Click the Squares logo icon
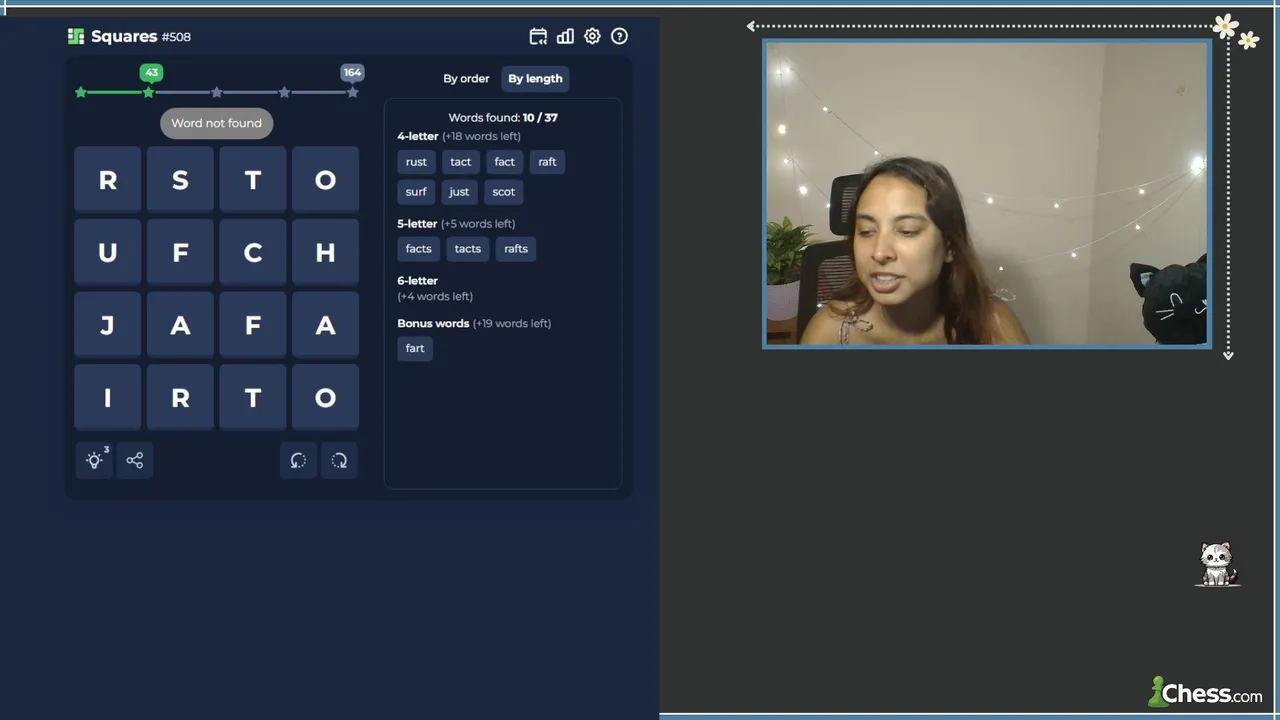 76,36
